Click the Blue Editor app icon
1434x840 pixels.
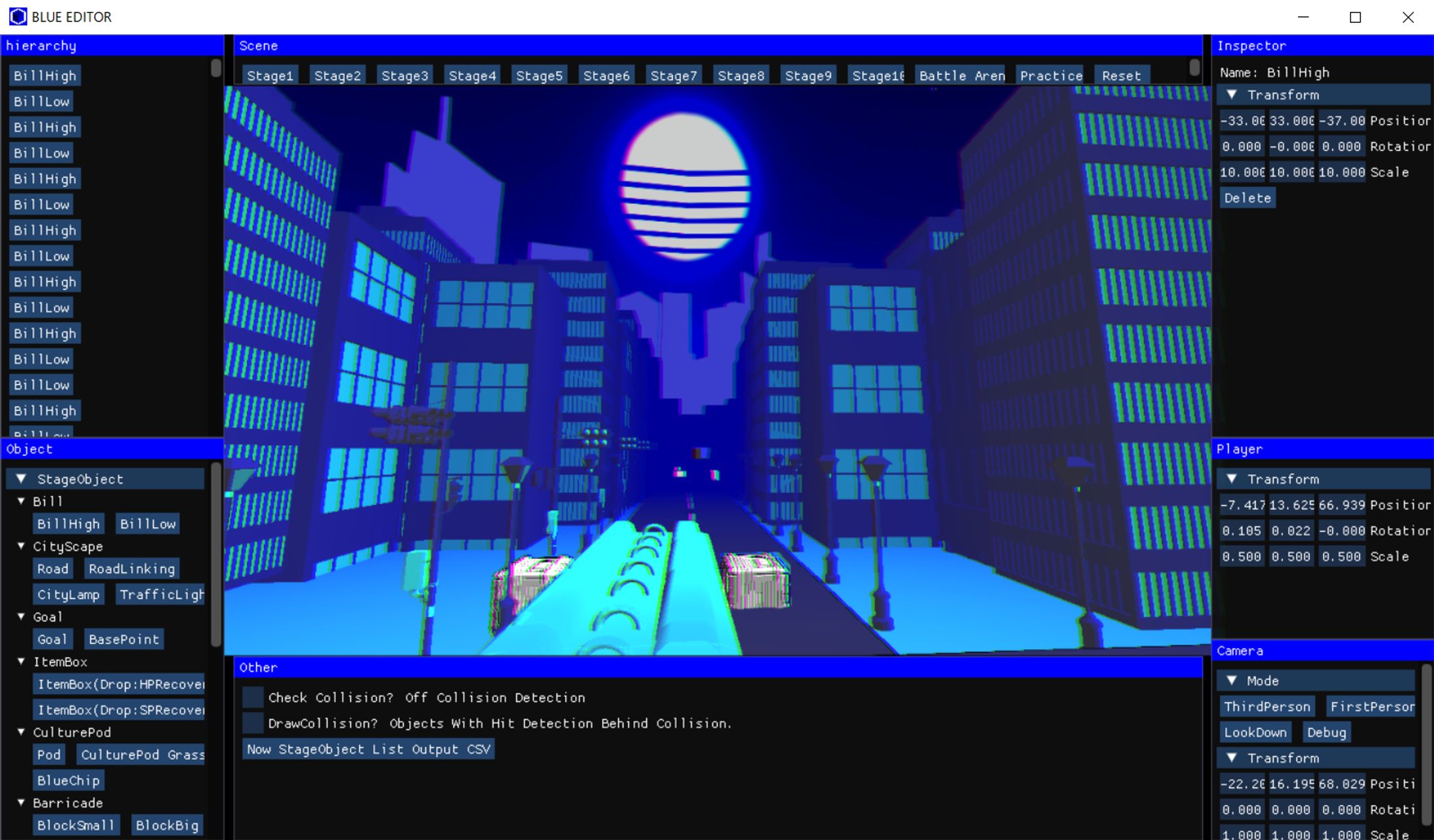click(18, 16)
